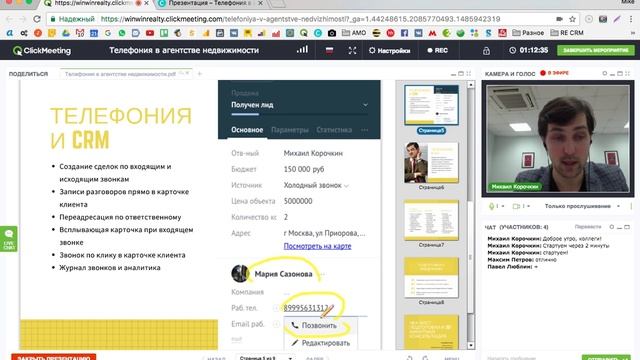Toggle fullscreen mode icon in header
This screenshot has width=640, height=360.
point(352,51)
